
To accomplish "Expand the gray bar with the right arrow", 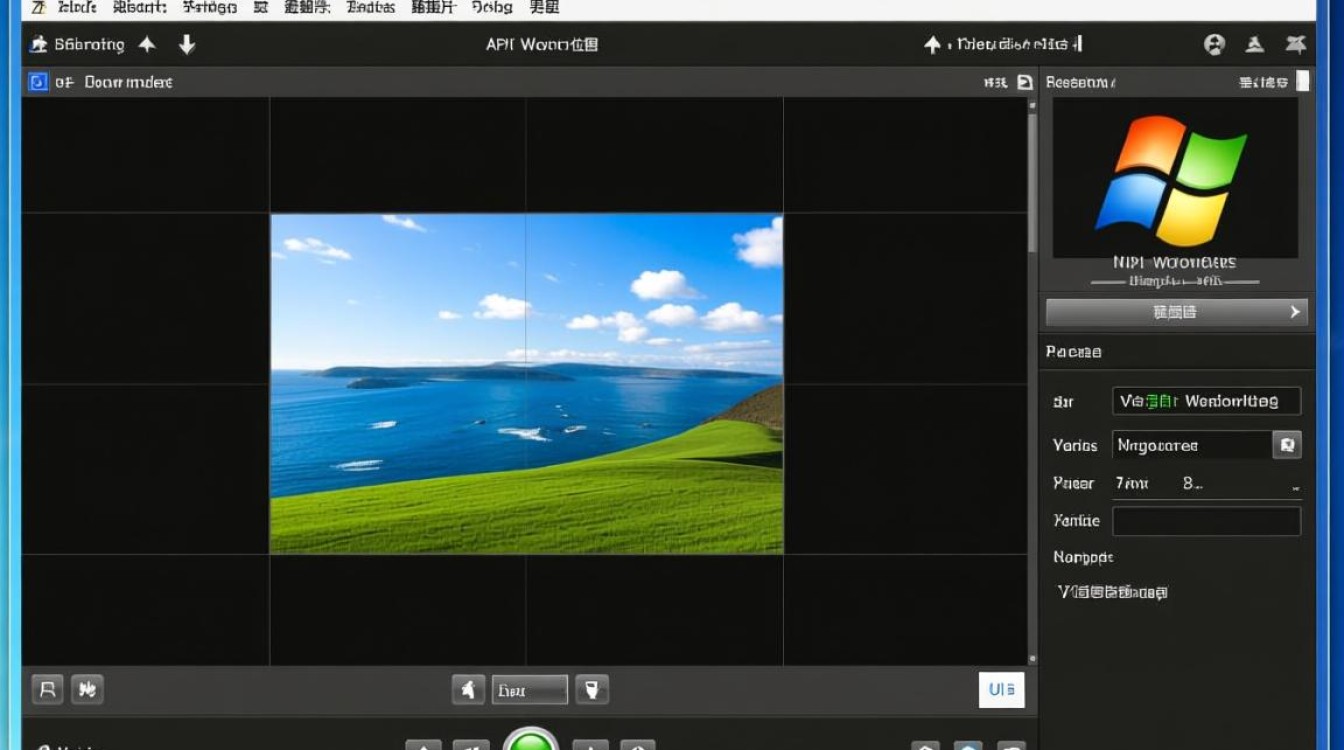I will click(1176, 312).
